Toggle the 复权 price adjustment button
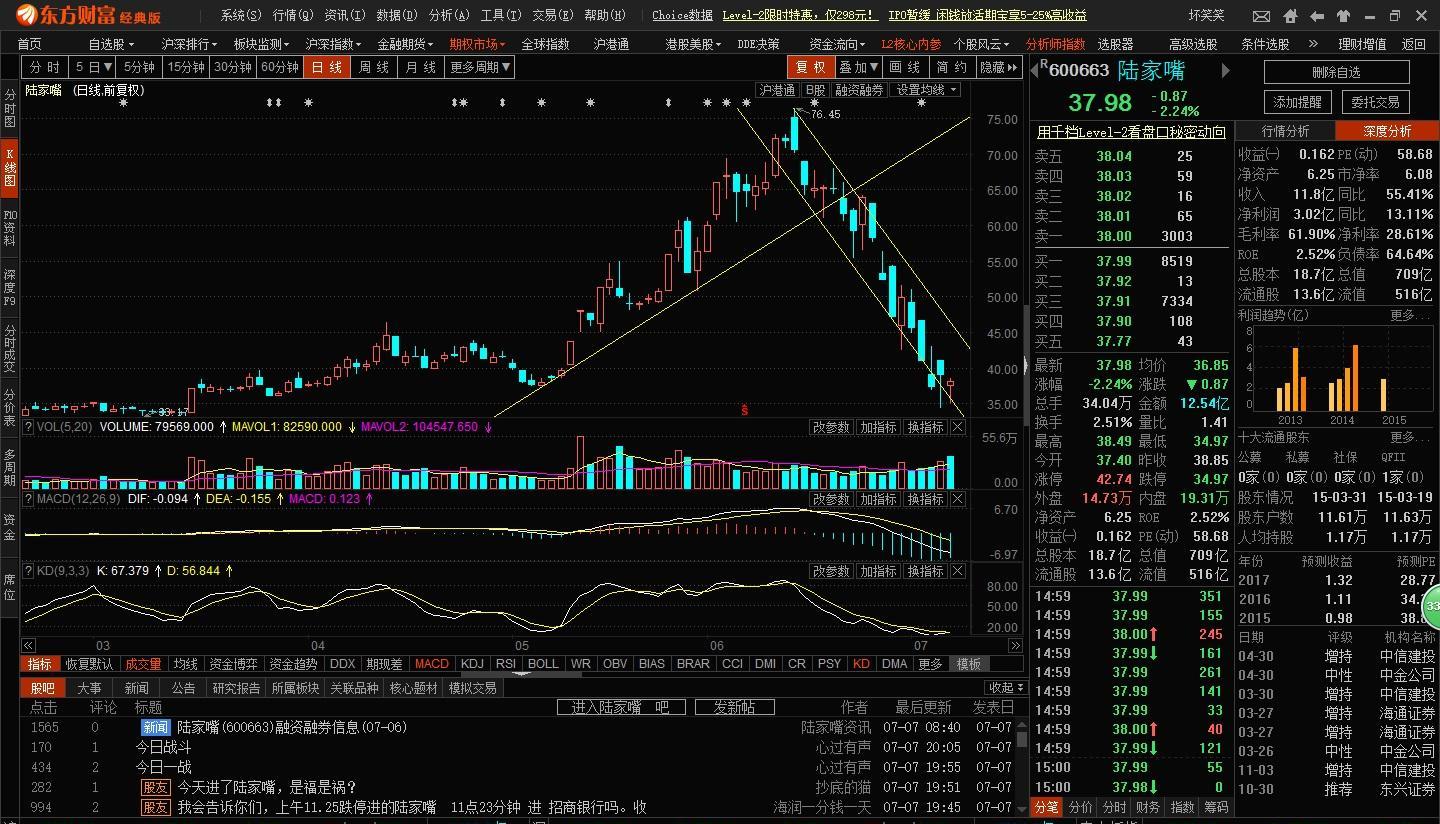 click(x=811, y=67)
